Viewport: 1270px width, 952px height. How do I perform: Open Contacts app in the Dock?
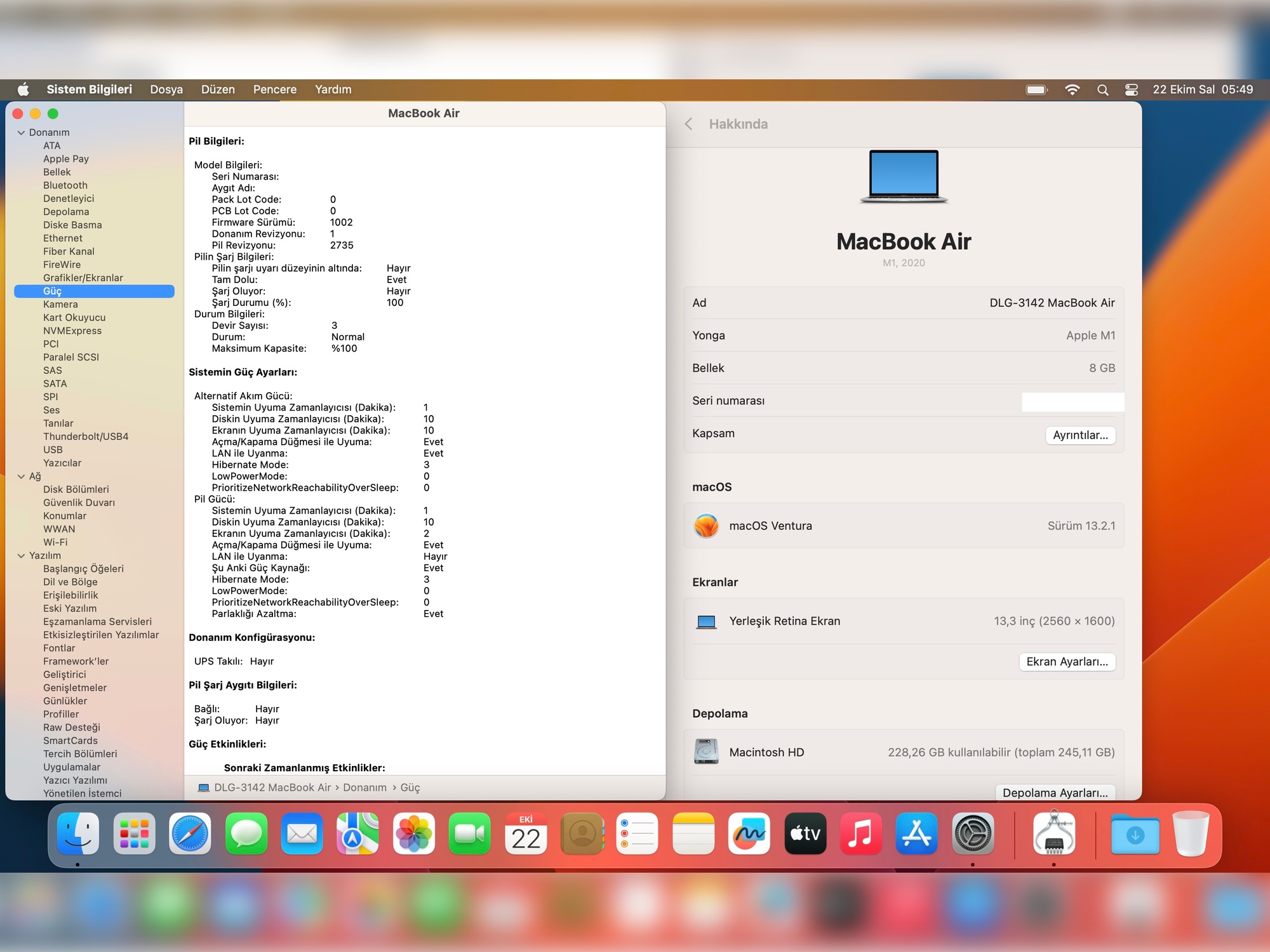[582, 833]
